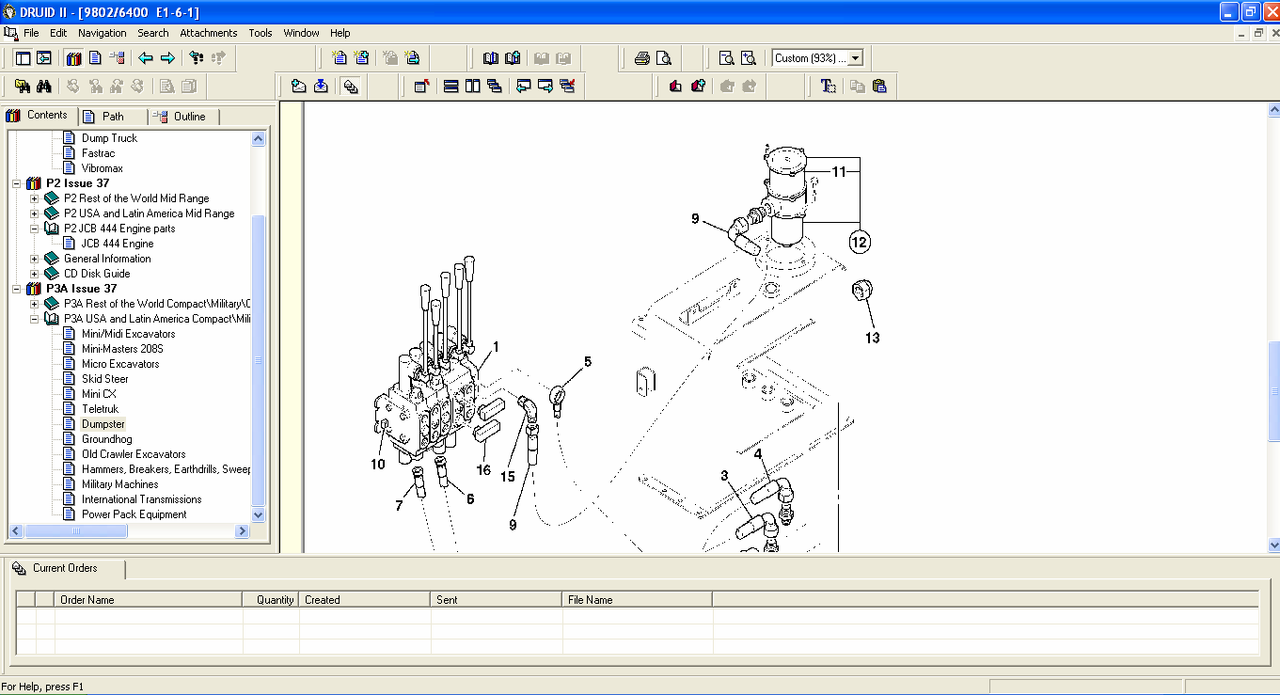1280x695 pixels.
Task: Click the Quantity column header
Action: click(x=271, y=600)
